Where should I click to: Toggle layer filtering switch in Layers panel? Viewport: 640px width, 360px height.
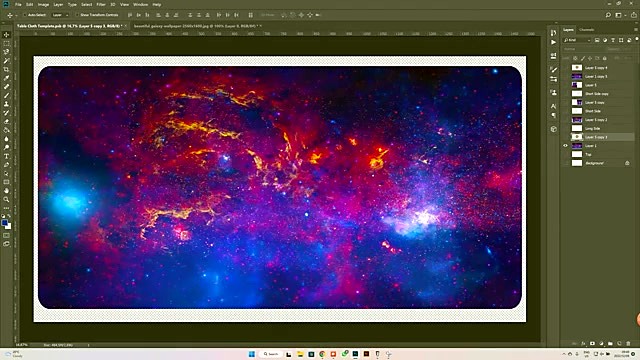click(637, 39)
